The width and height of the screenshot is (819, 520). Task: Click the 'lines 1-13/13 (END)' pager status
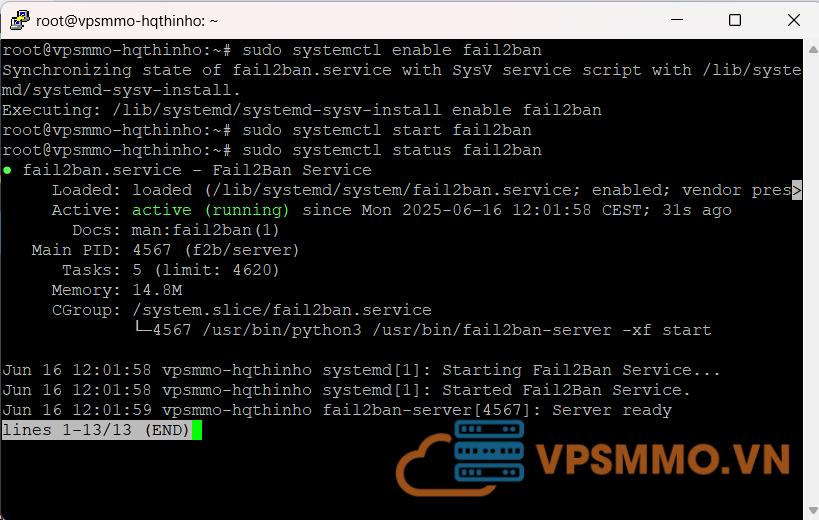(96, 430)
